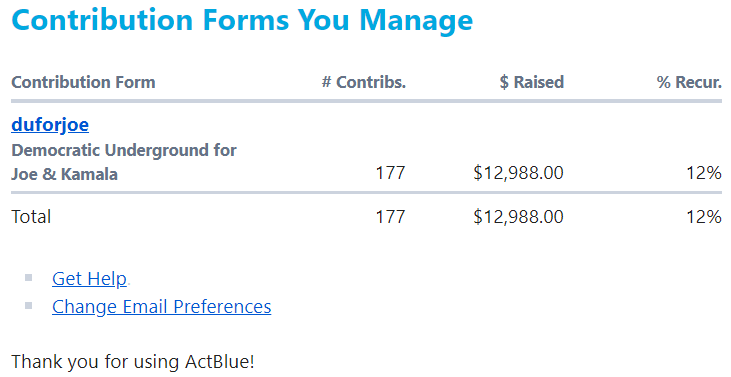Click the Get Help link
Image resolution: width=731 pixels, height=377 pixels.
(90, 279)
